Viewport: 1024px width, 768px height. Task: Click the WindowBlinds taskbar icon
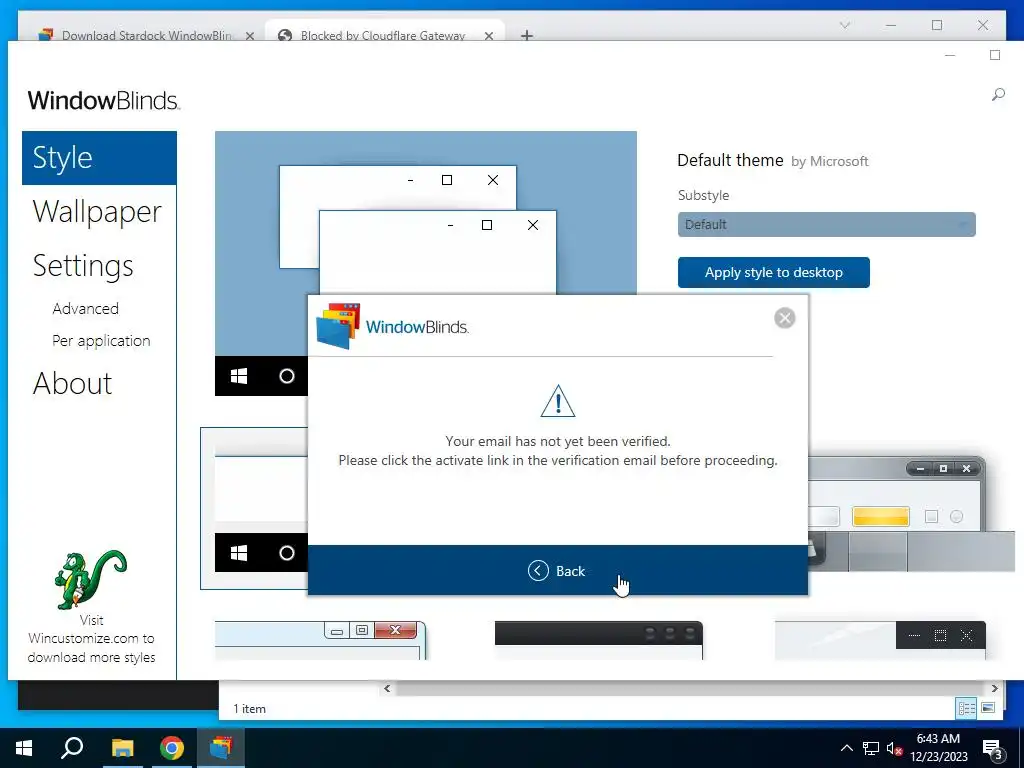(x=221, y=748)
